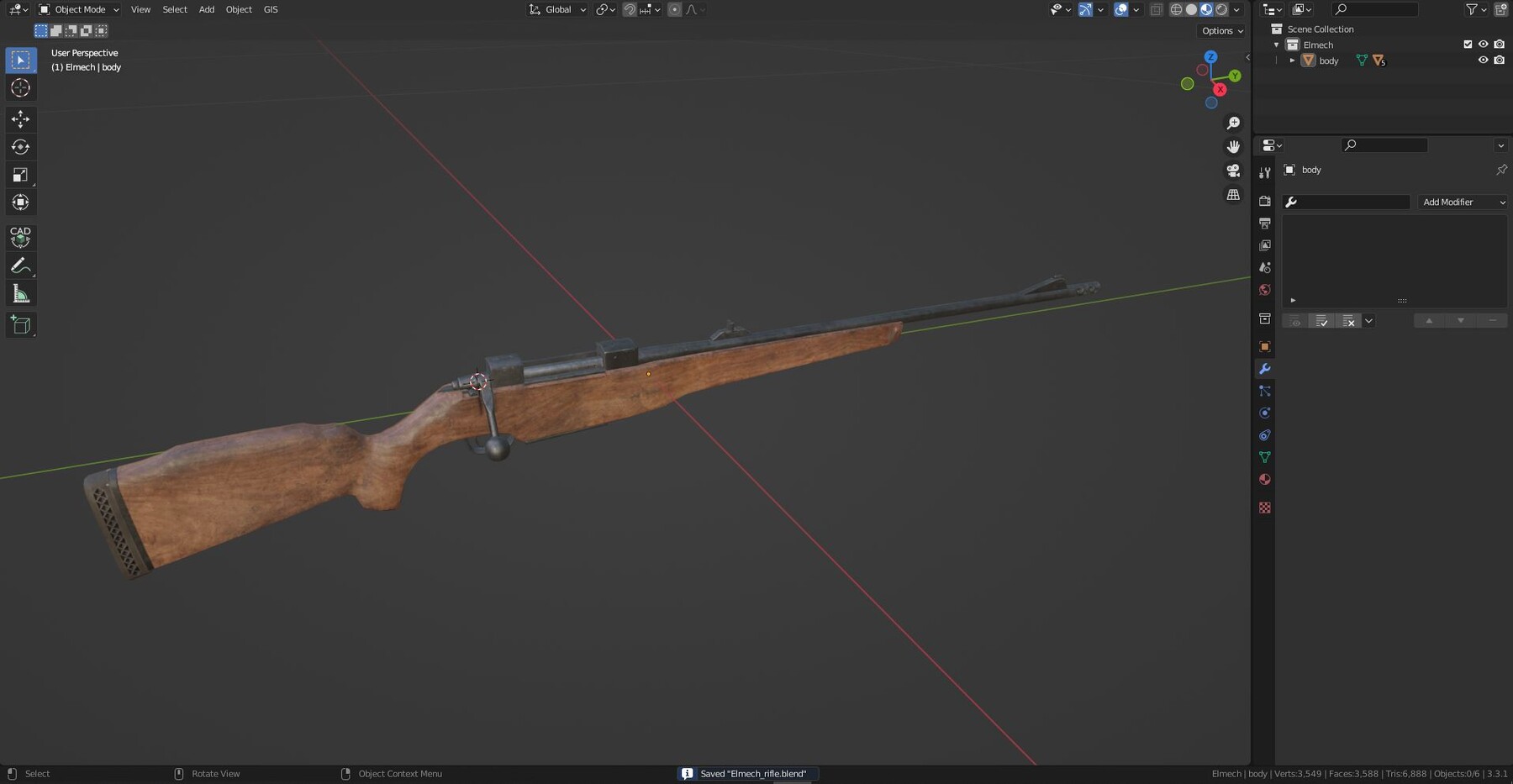Screen dimensions: 1513x784
Task: Open the World Properties tab
Action: (x=1265, y=290)
